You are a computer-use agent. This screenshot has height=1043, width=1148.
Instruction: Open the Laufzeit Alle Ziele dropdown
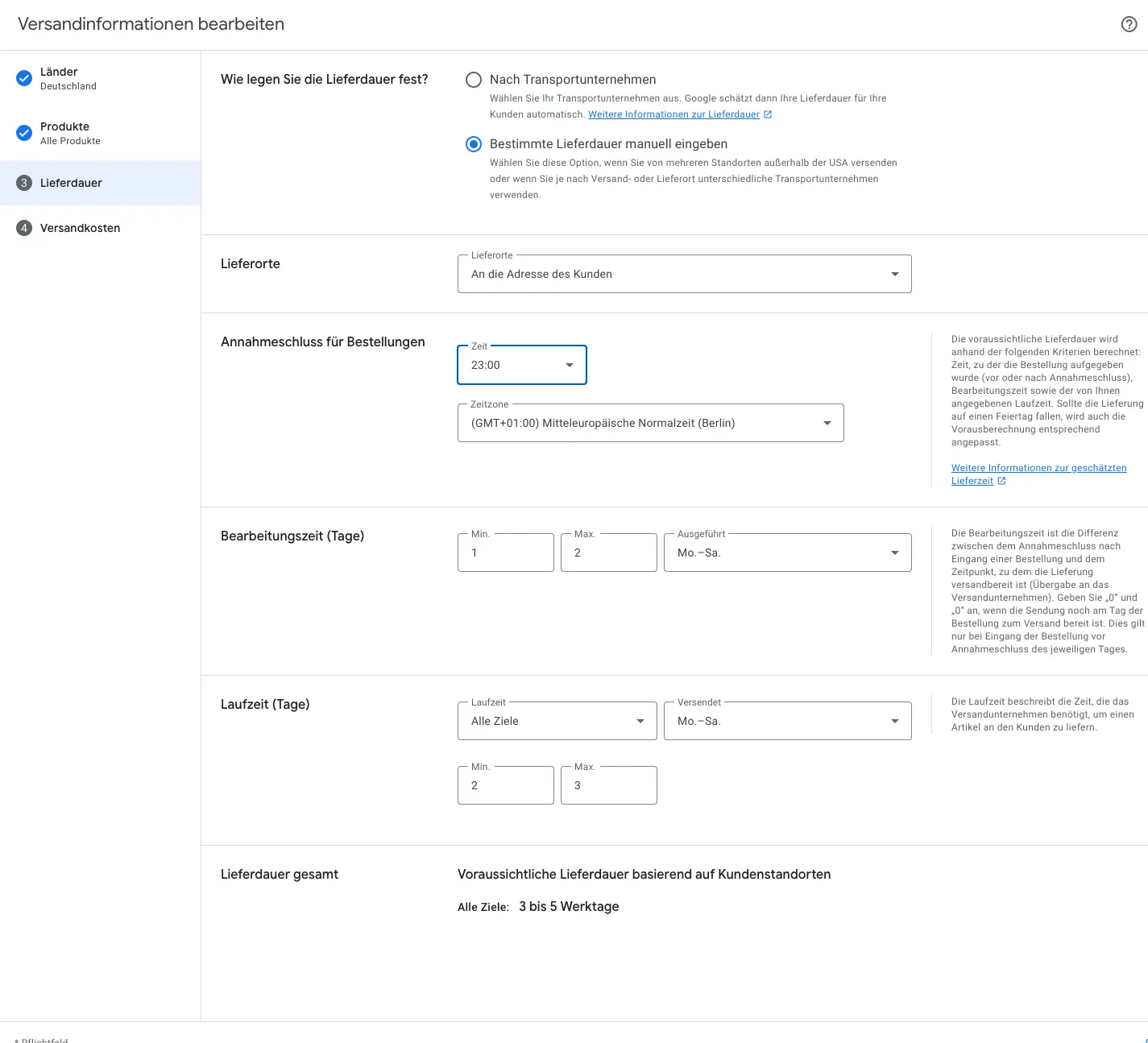(x=557, y=721)
